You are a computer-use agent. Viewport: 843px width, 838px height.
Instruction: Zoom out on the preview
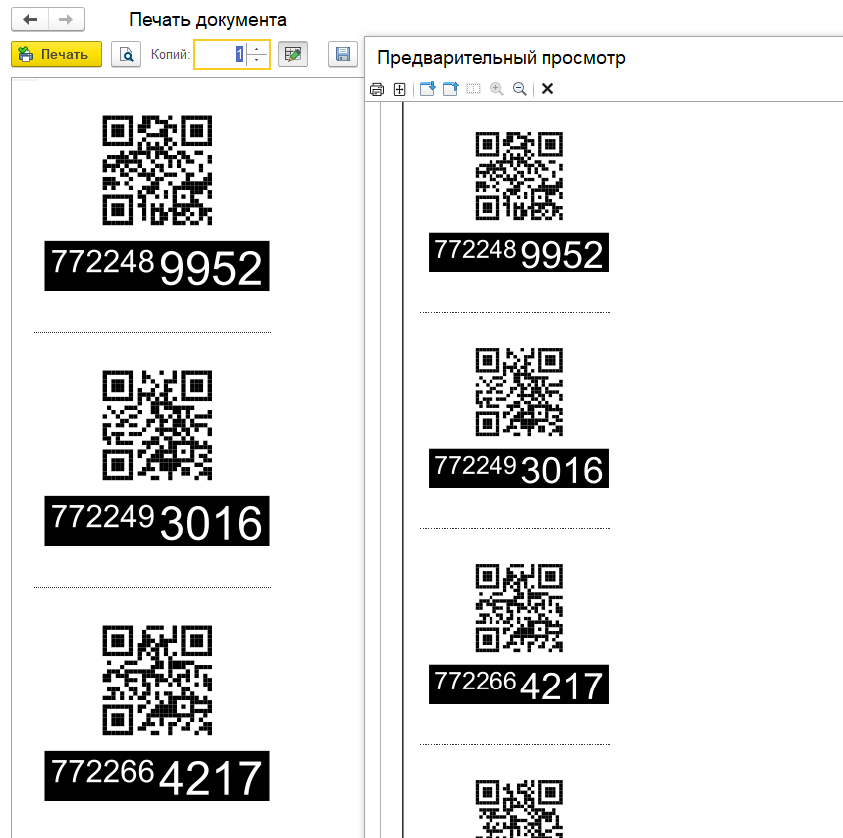coord(519,89)
